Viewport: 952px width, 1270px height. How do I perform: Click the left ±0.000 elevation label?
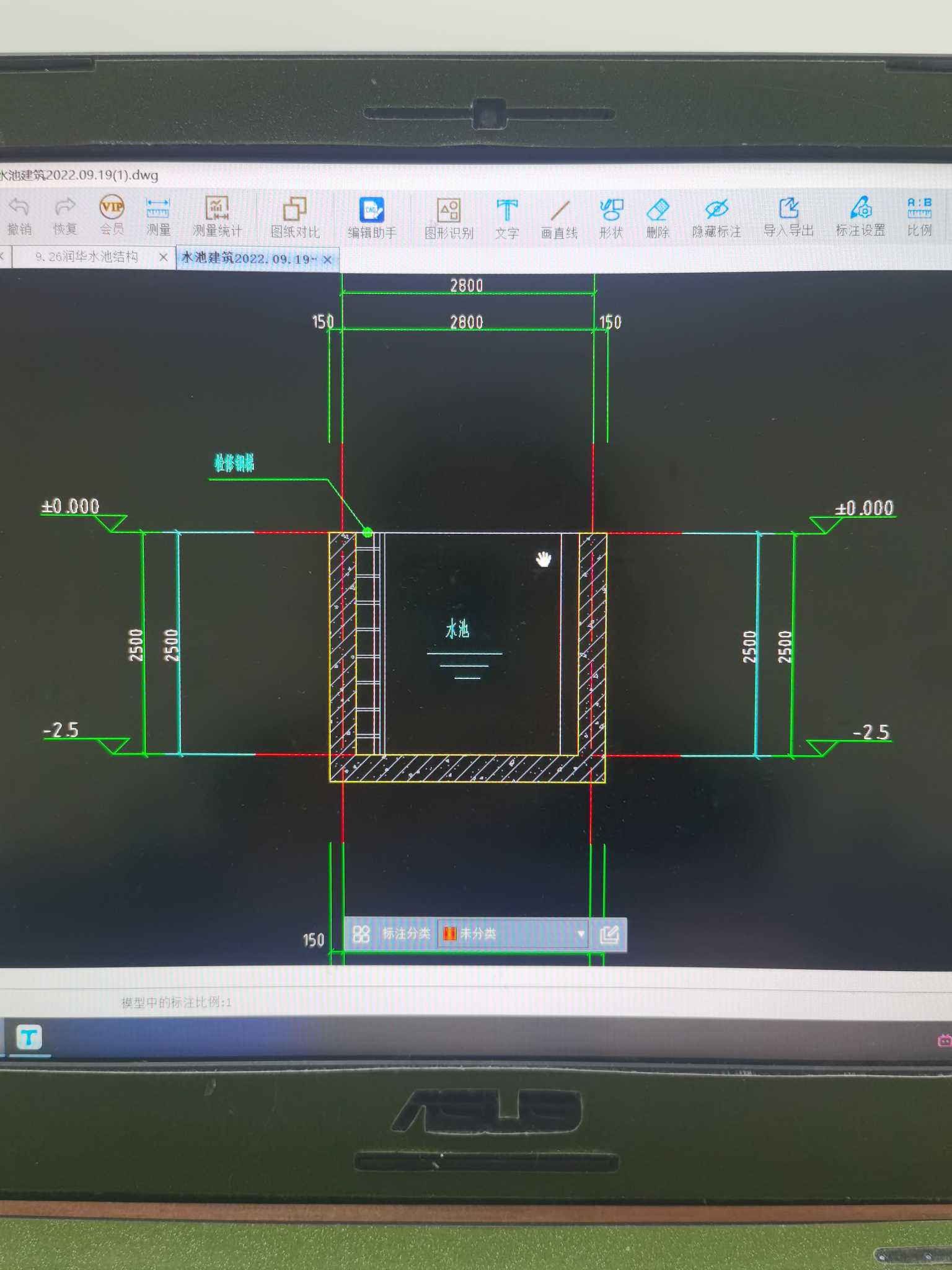click(x=70, y=506)
